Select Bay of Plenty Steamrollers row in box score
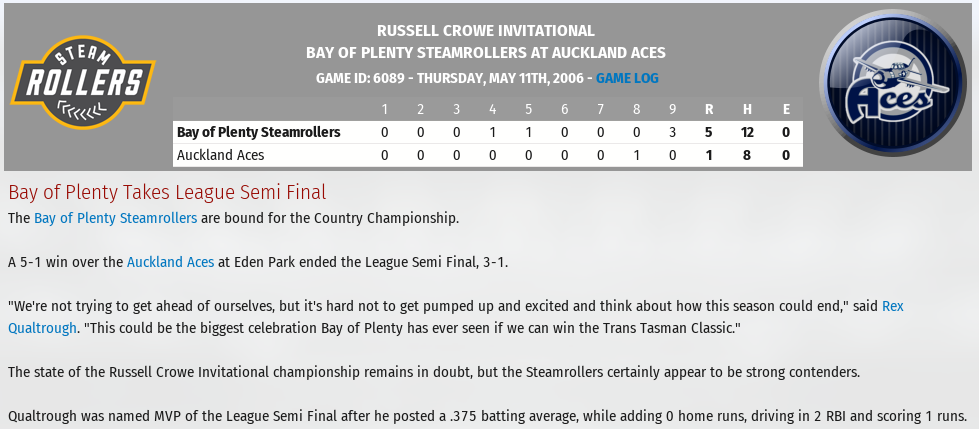 click(488, 132)
